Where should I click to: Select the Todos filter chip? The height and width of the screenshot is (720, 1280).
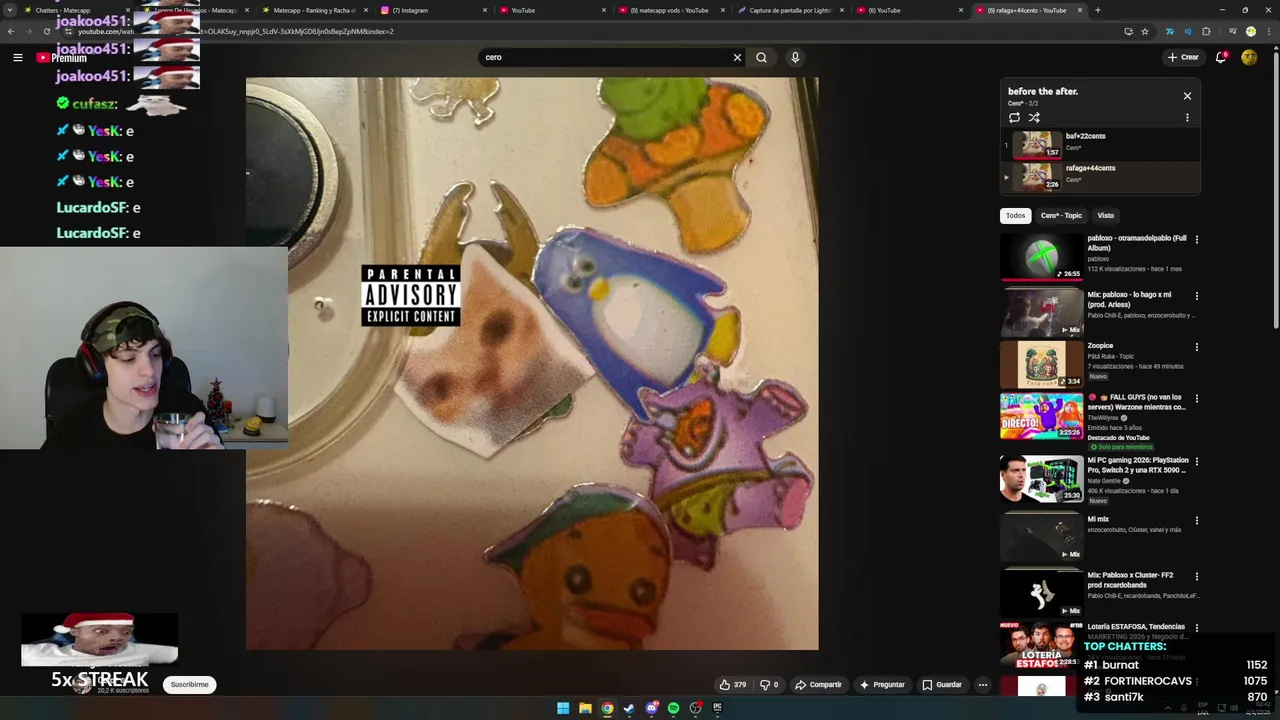1015,215
